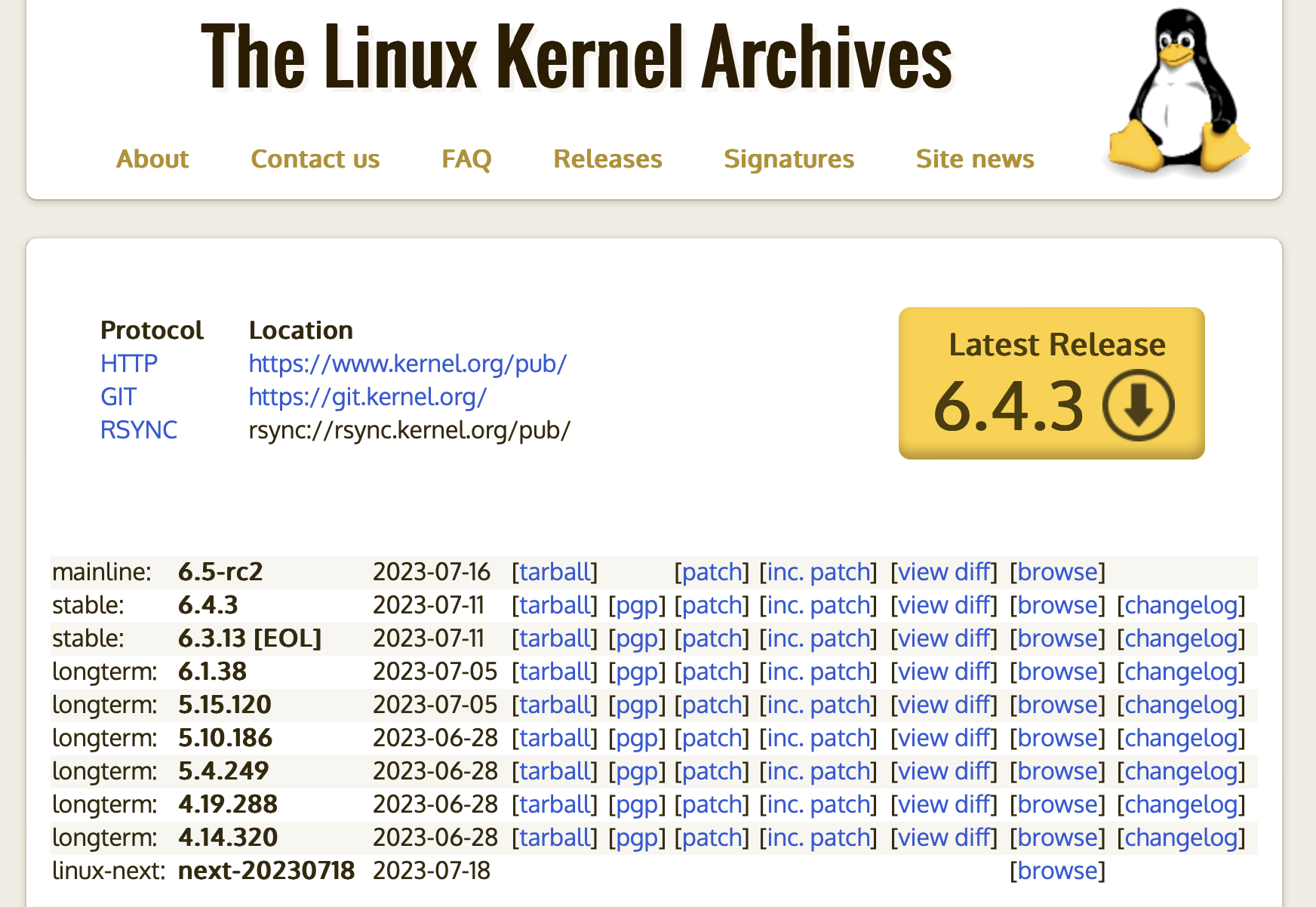Image resolution: width=1316 pixels, height=907 pixels.
Task: Go to Contact us
Action: pos(315,159)
